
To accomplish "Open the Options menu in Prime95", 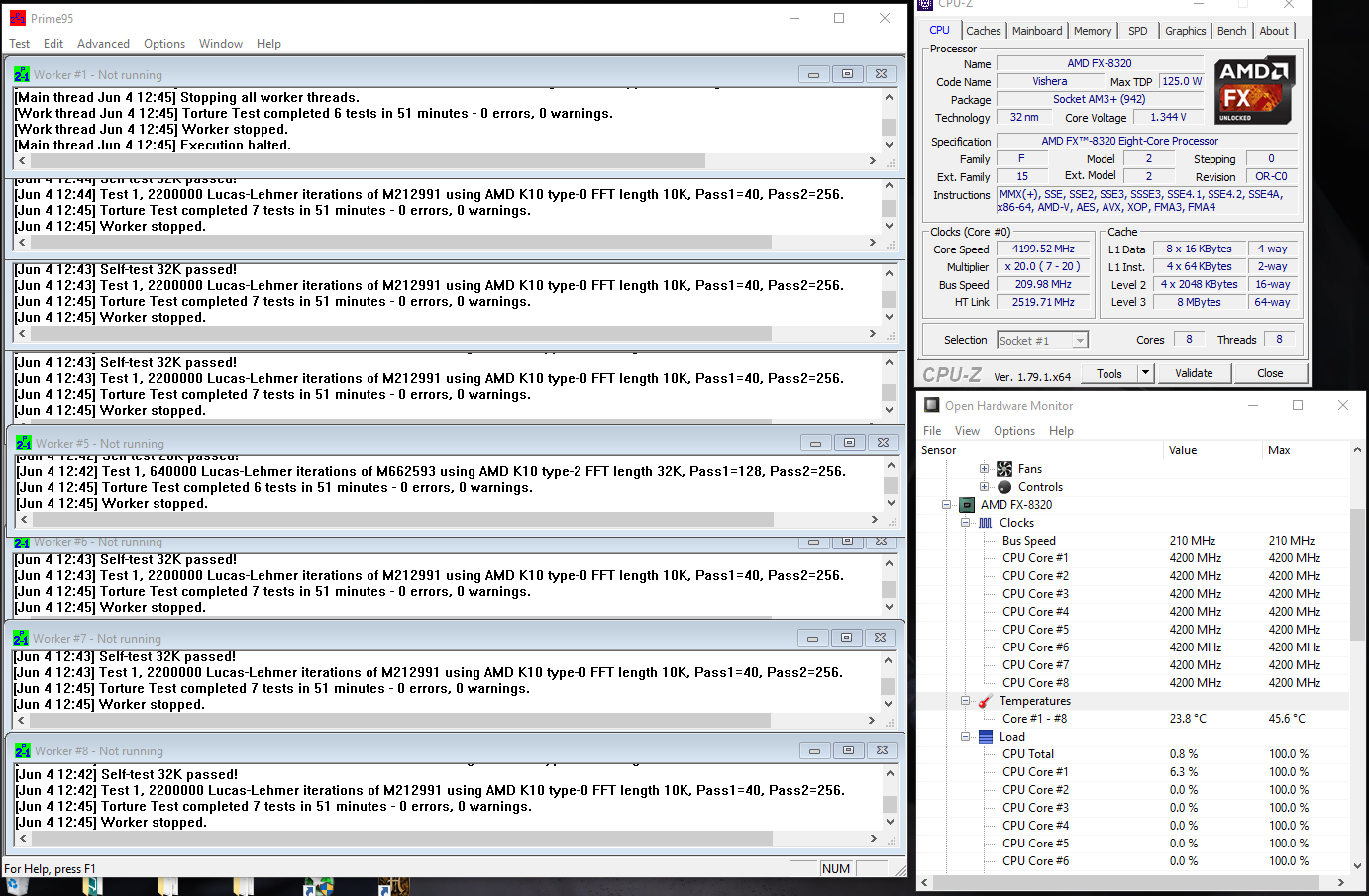I will pyautogui.click(x=164, y=44).
